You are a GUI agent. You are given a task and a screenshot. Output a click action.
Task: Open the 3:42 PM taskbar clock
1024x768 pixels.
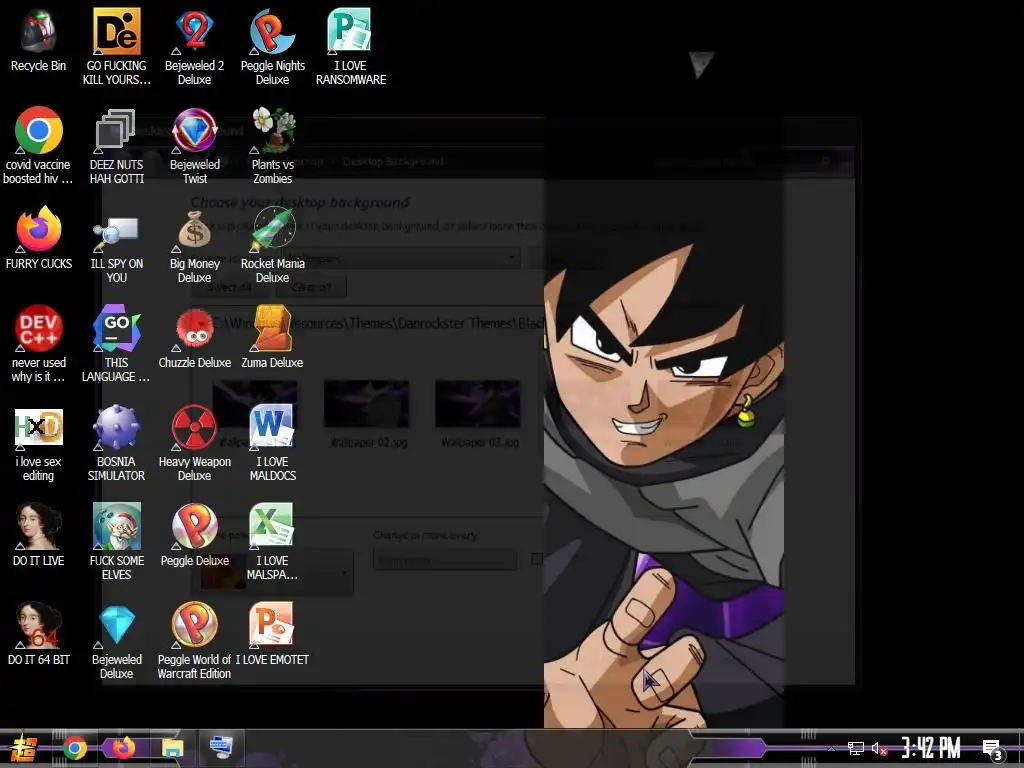931,748
